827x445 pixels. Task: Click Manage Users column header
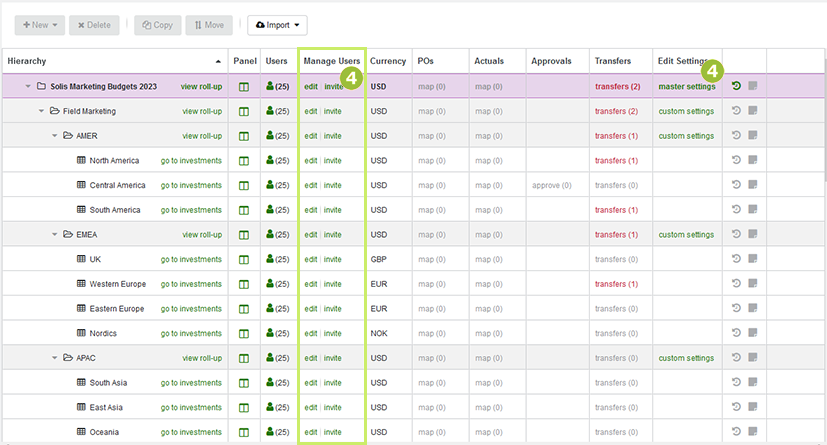pyautogui.click(x=332, y=61)
